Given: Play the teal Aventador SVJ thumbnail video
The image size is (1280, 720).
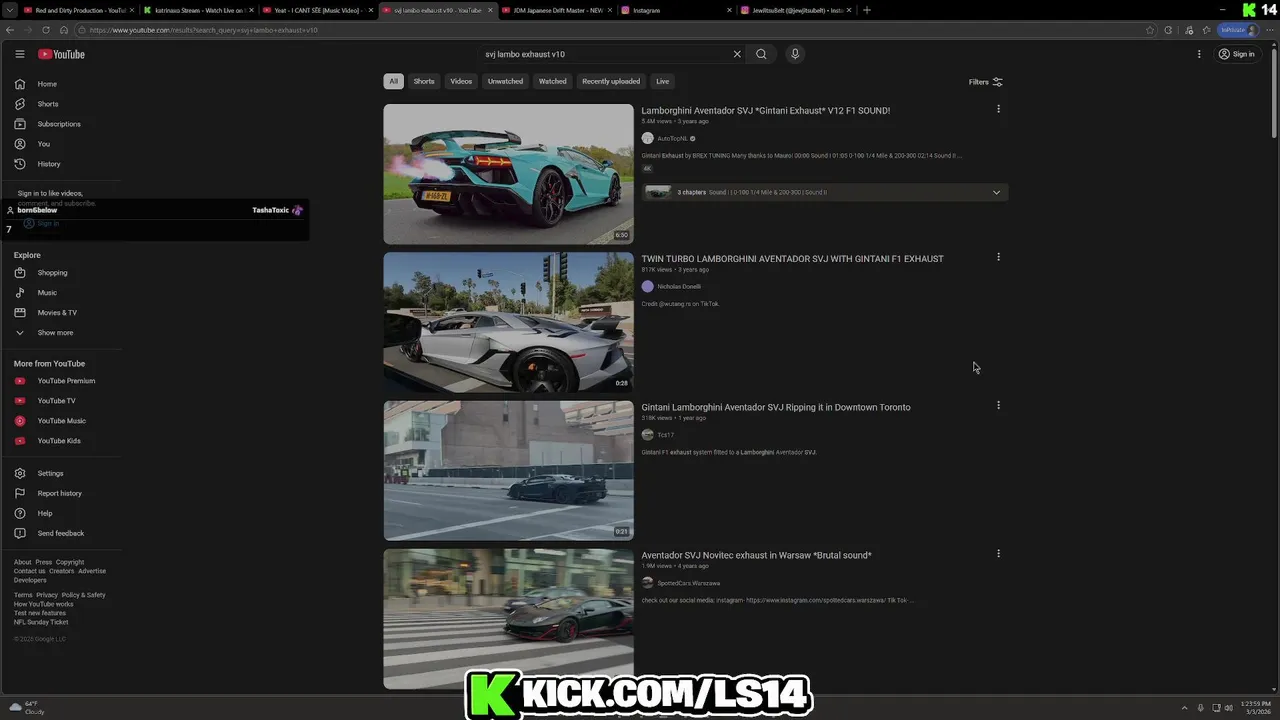Looking at the screenshot, I should pyautogui.click(x=508, y=174).
